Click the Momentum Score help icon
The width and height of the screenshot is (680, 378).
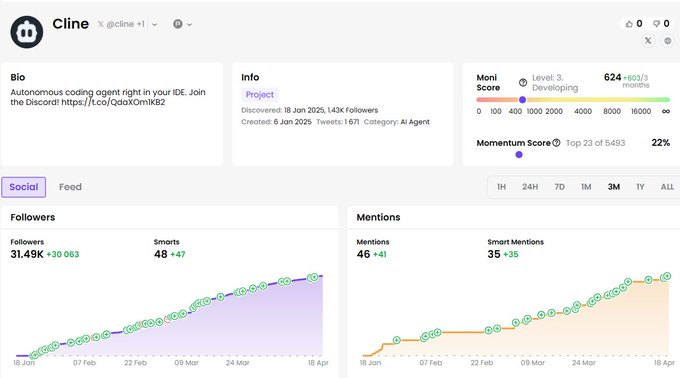tap(556, 143)
